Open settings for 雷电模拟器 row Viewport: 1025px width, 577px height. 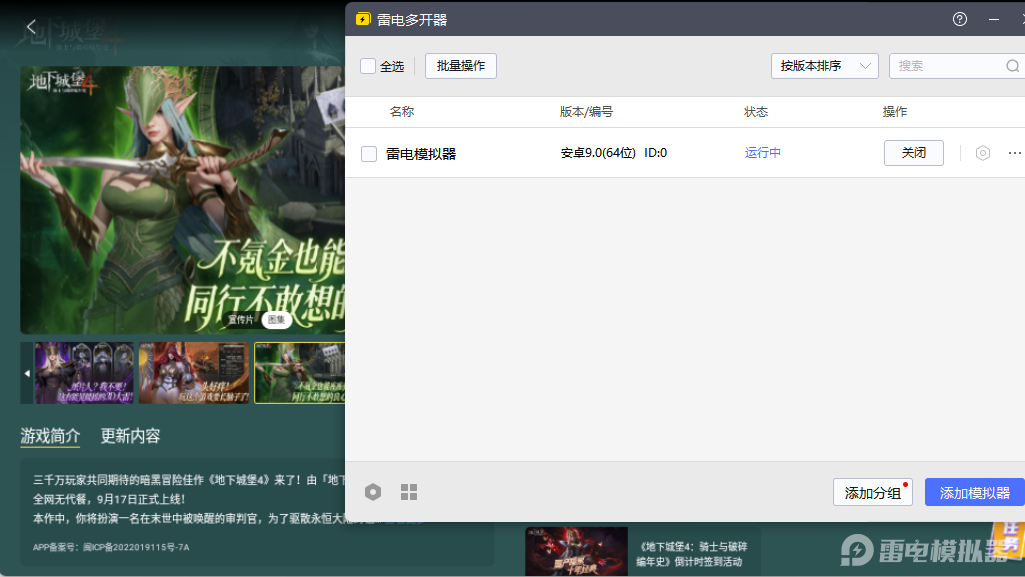pos(983,153)
